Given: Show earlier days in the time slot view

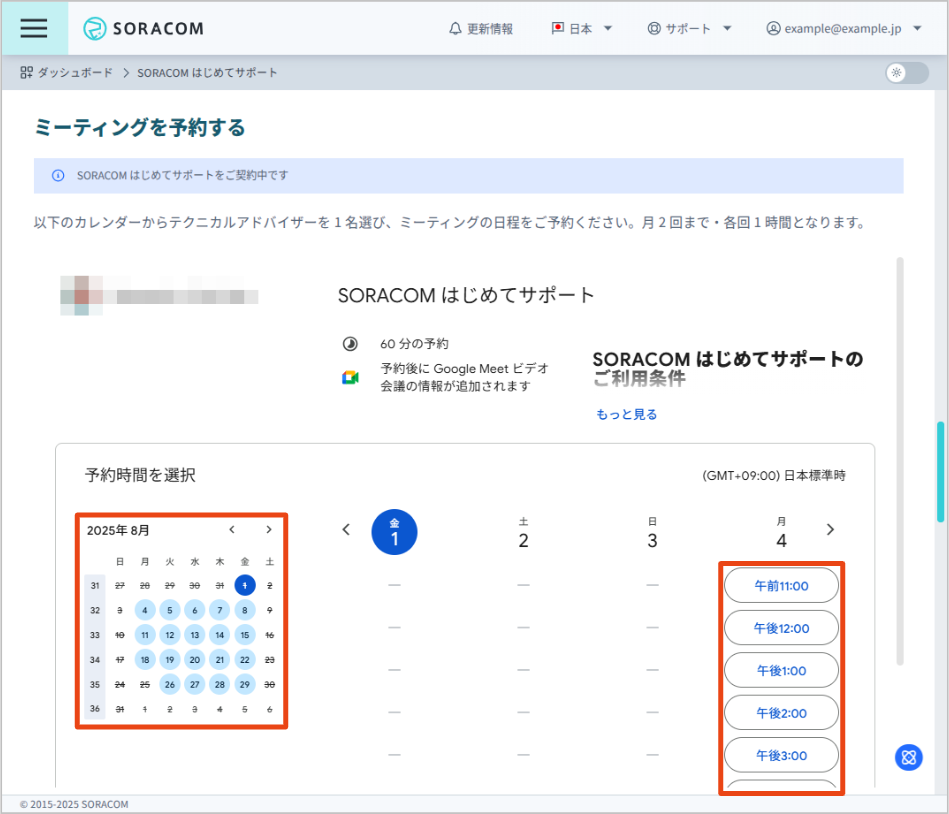Looking at the screenshot, I should (346, 530).
